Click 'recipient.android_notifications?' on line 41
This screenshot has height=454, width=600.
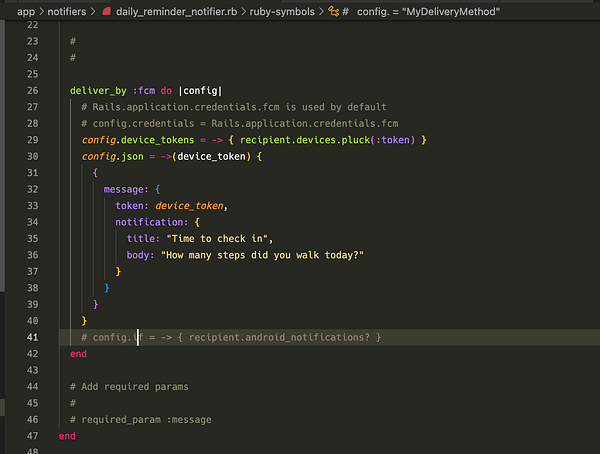279,337
